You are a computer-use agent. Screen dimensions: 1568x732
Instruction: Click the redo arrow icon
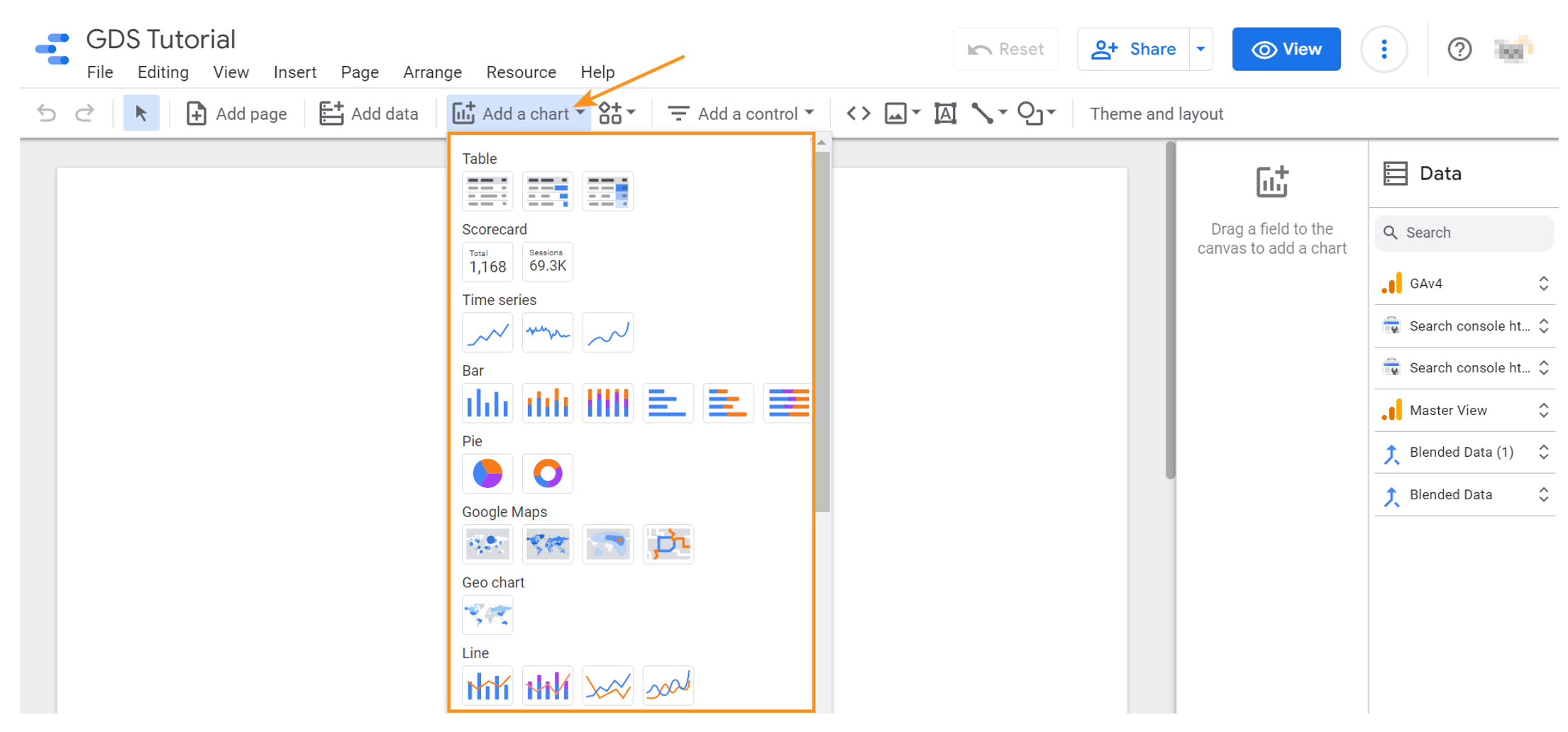pyautogui.click(x=85, y=113)
